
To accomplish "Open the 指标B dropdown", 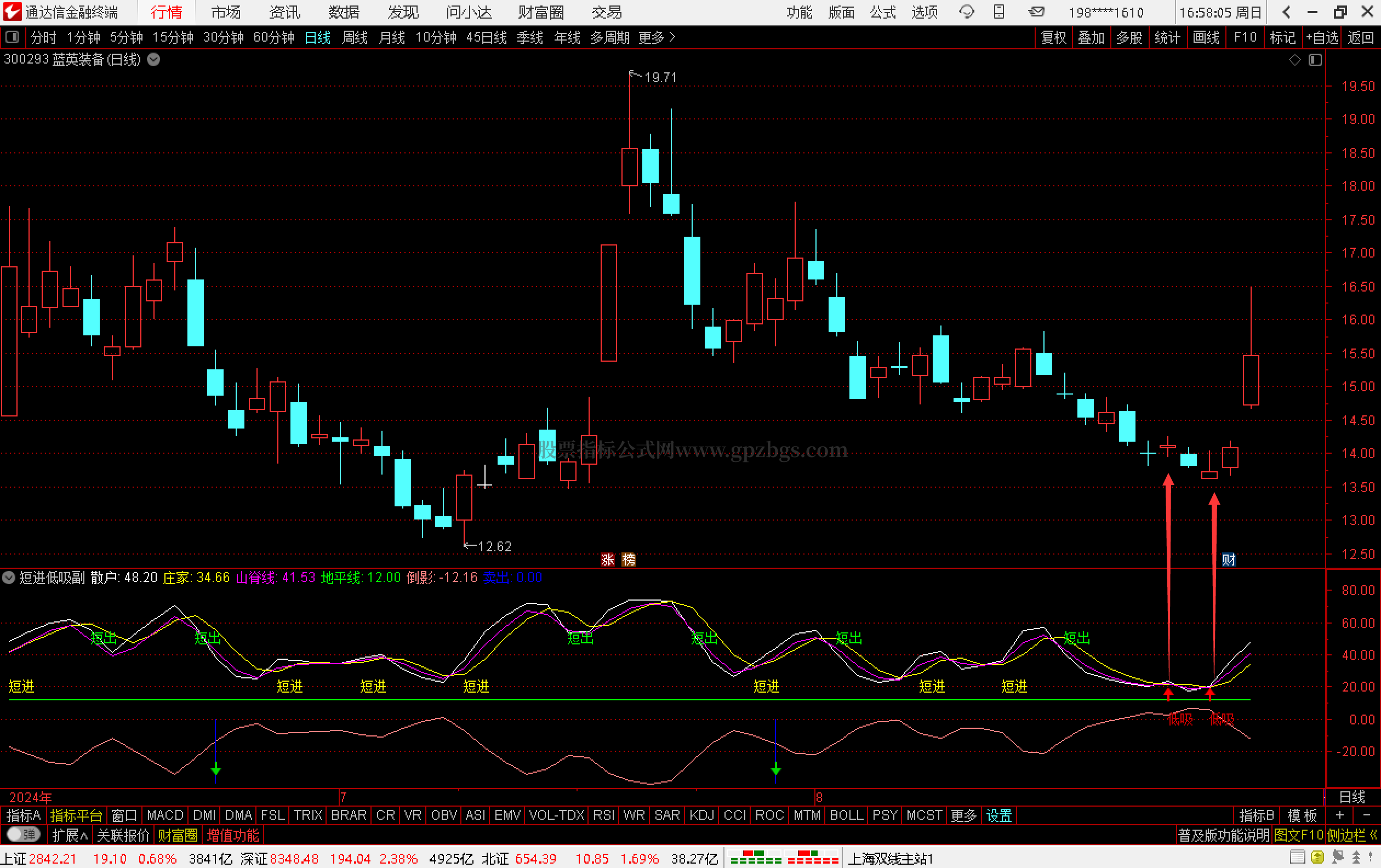I will click(x=1257, y=815).
